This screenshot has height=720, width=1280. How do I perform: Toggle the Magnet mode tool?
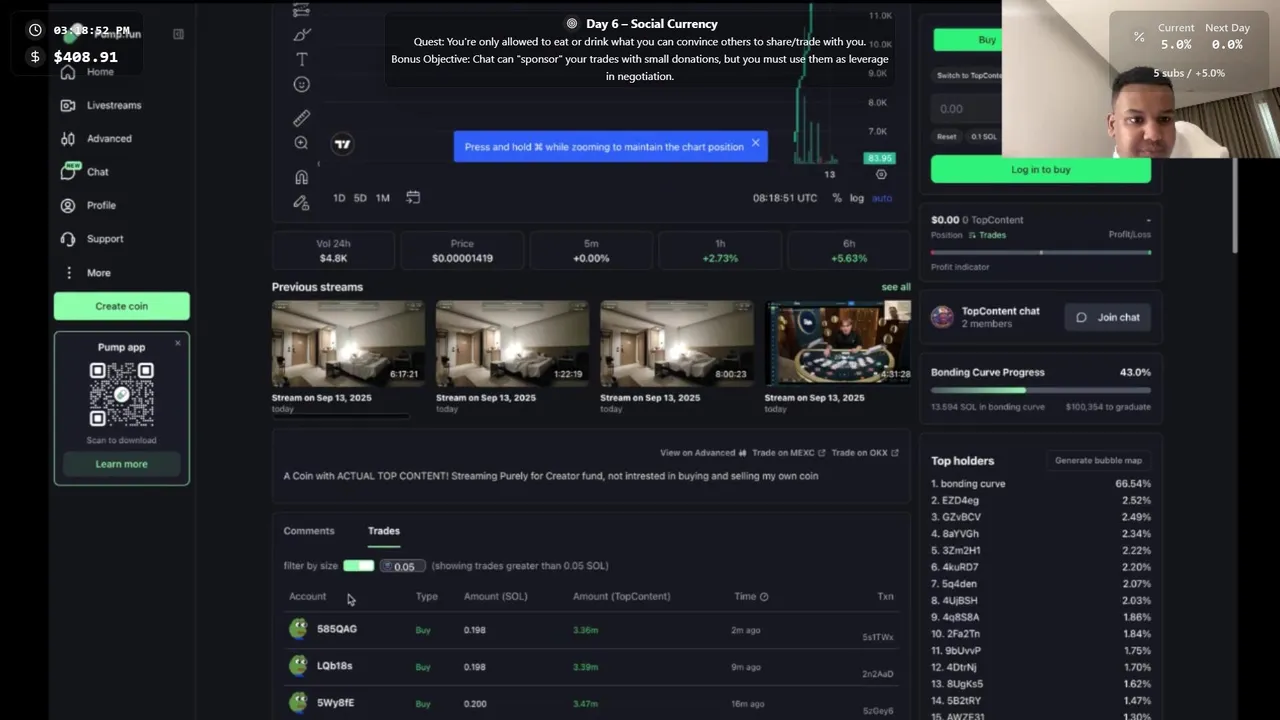pyautogui.click(x=301, y=177)
